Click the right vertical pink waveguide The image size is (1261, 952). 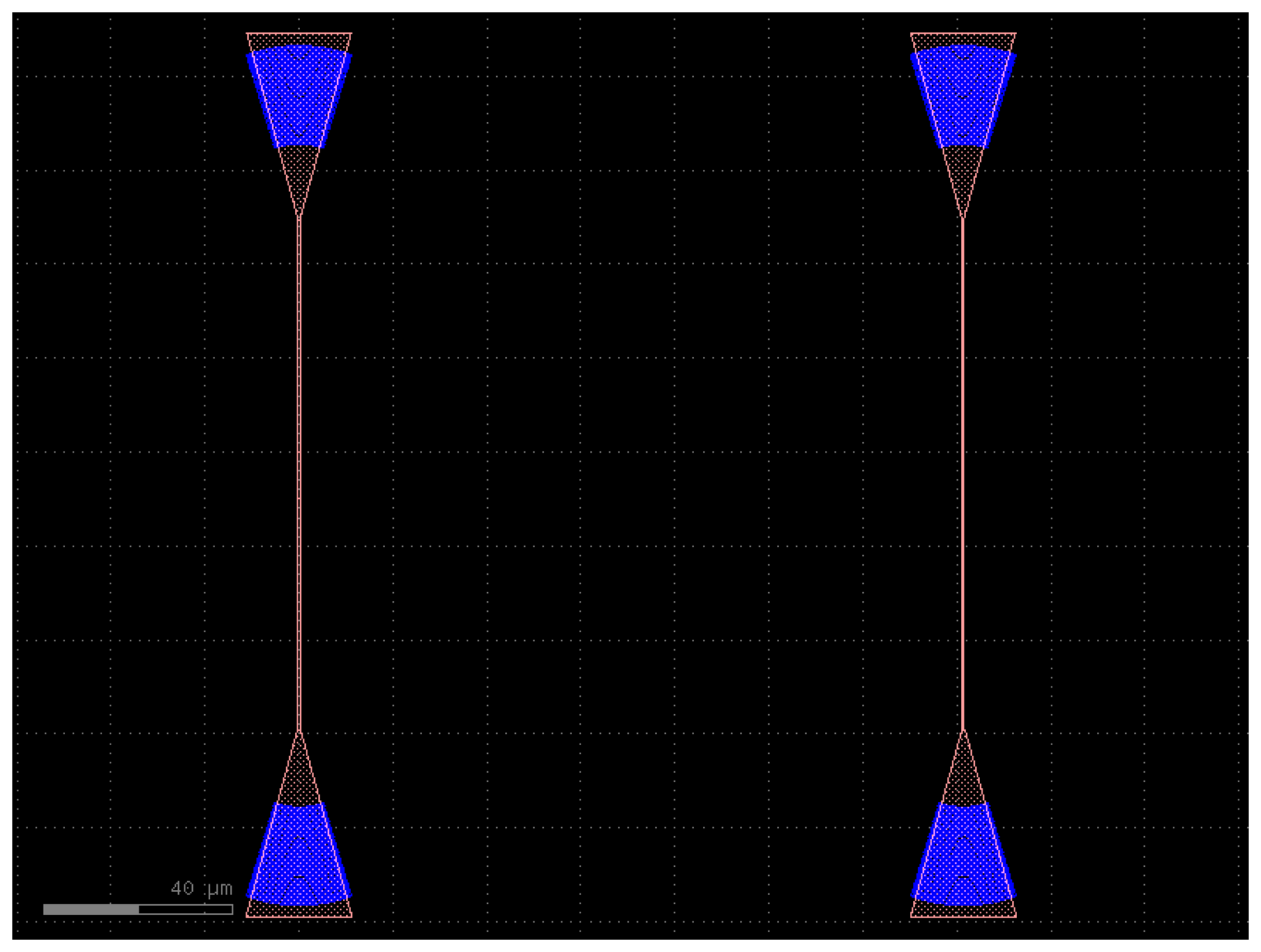click(963, 474)
